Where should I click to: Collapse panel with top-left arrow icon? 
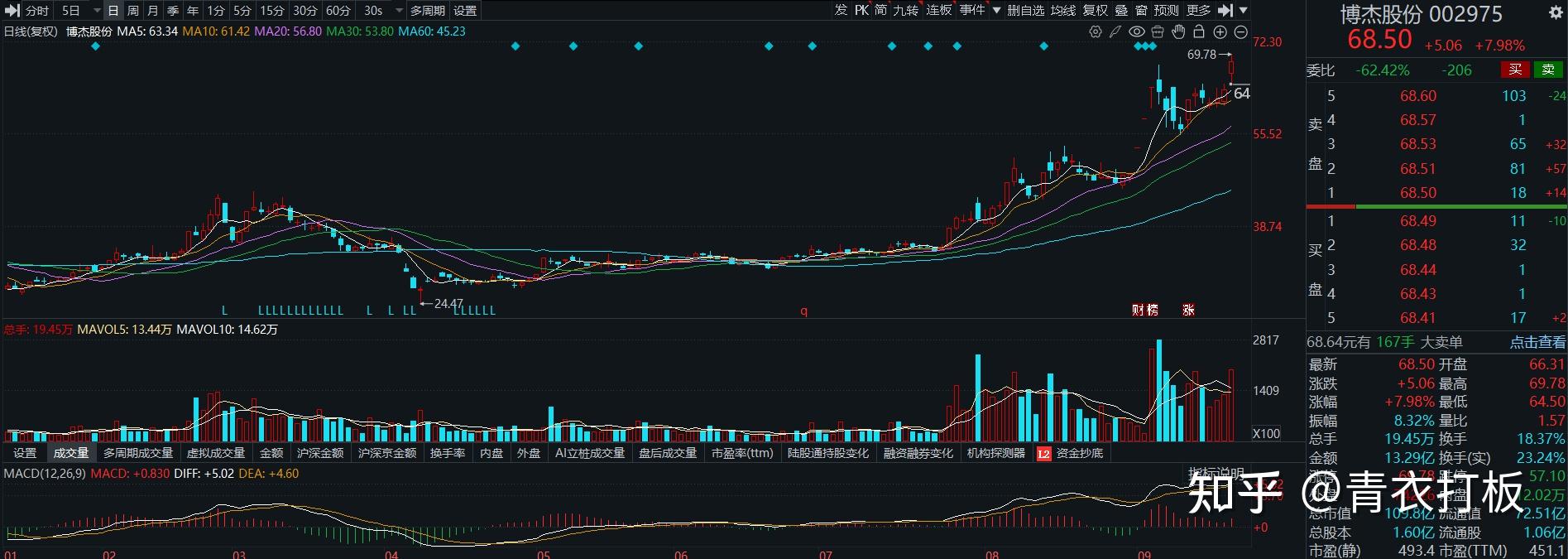point(12,11)
